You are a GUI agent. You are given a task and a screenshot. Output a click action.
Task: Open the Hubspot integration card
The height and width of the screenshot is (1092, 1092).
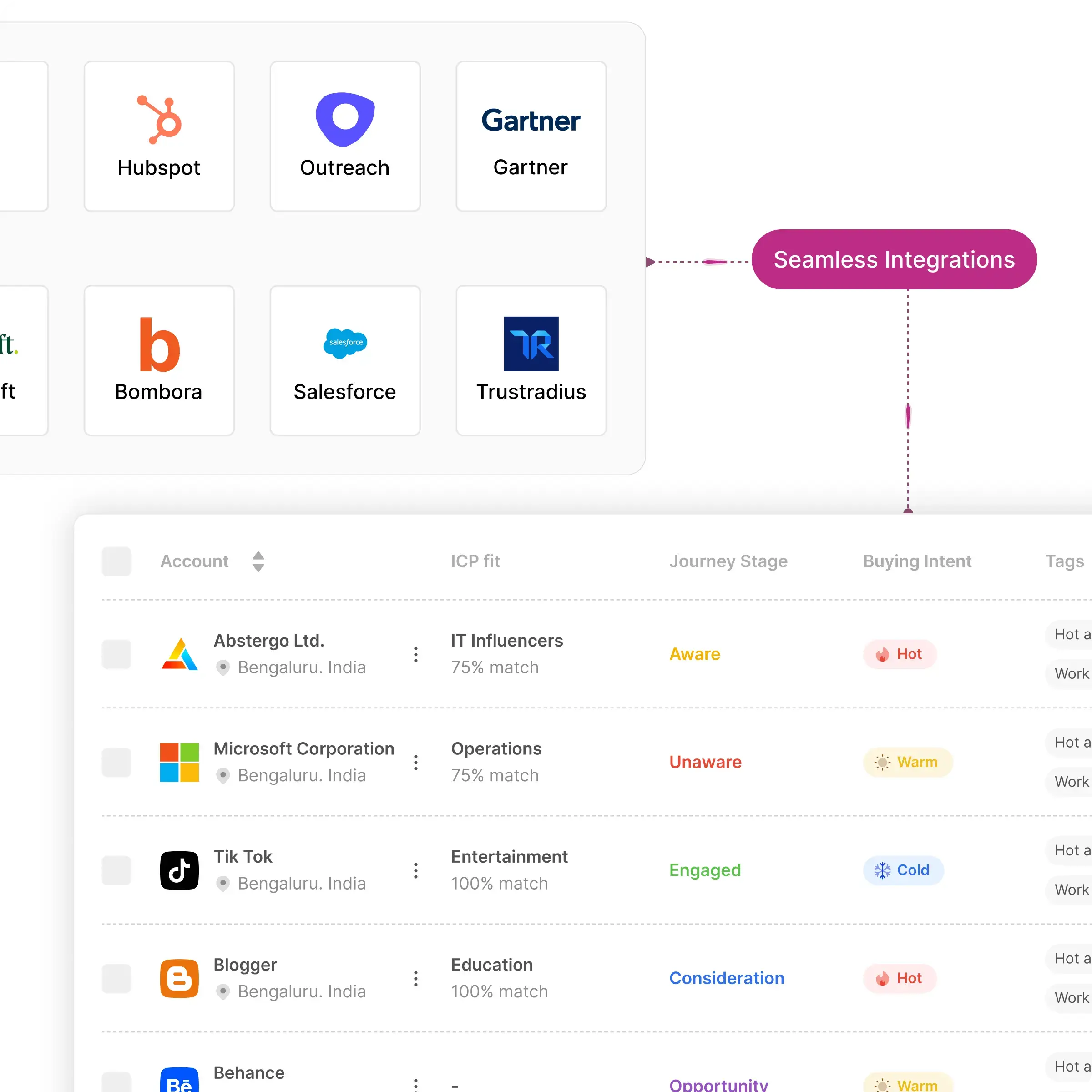click(x=159, y=136)
